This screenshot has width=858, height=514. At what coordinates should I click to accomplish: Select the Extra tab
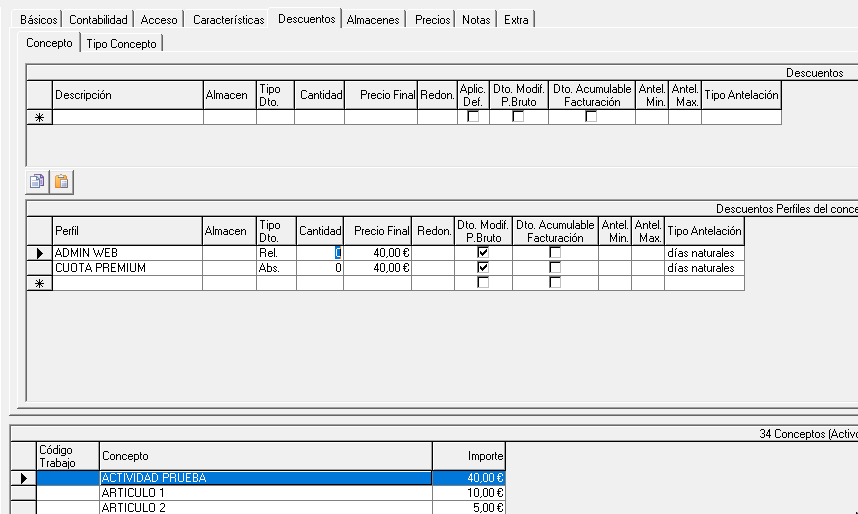[516, 20]
